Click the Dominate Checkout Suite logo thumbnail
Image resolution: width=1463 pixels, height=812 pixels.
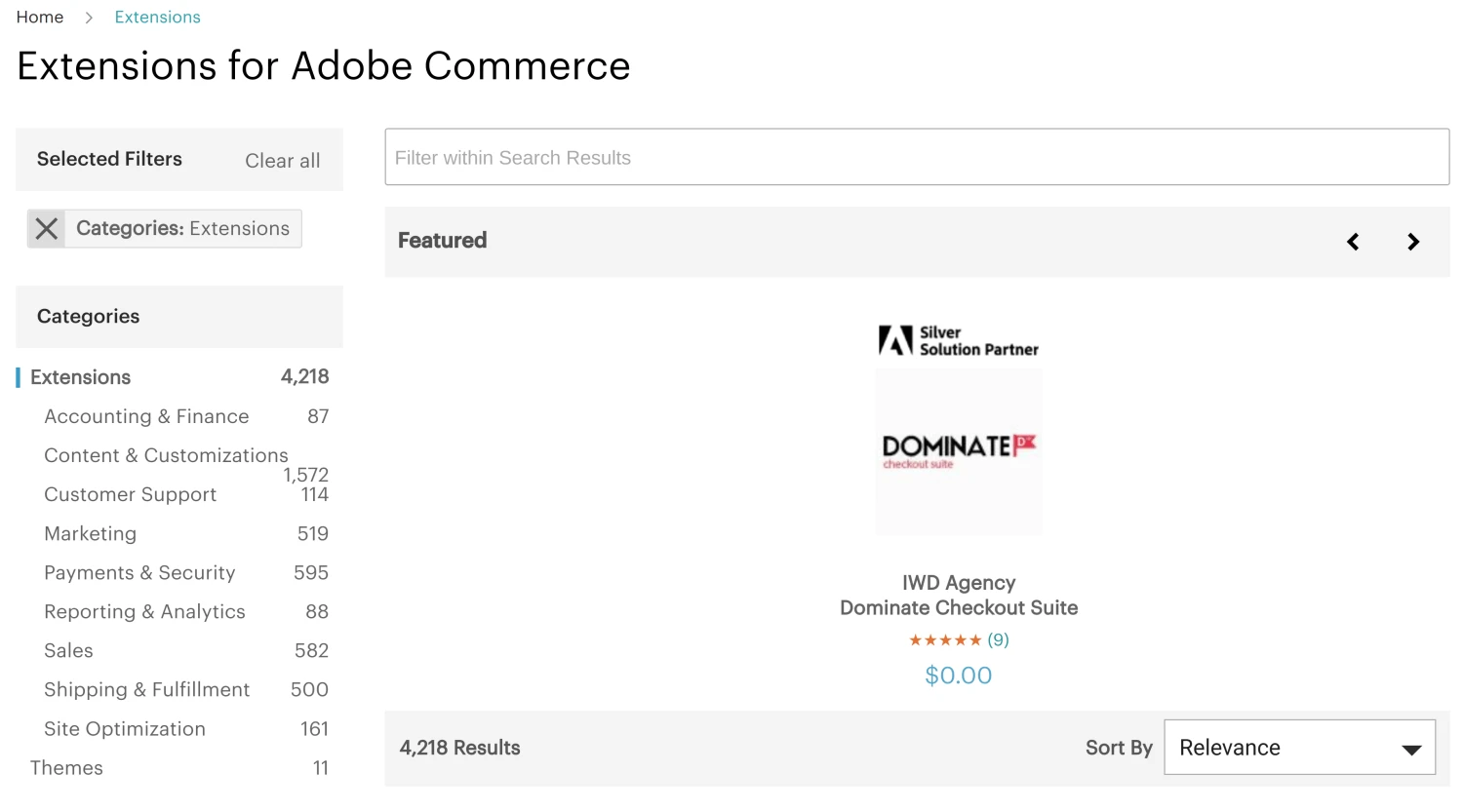[959, 451]
